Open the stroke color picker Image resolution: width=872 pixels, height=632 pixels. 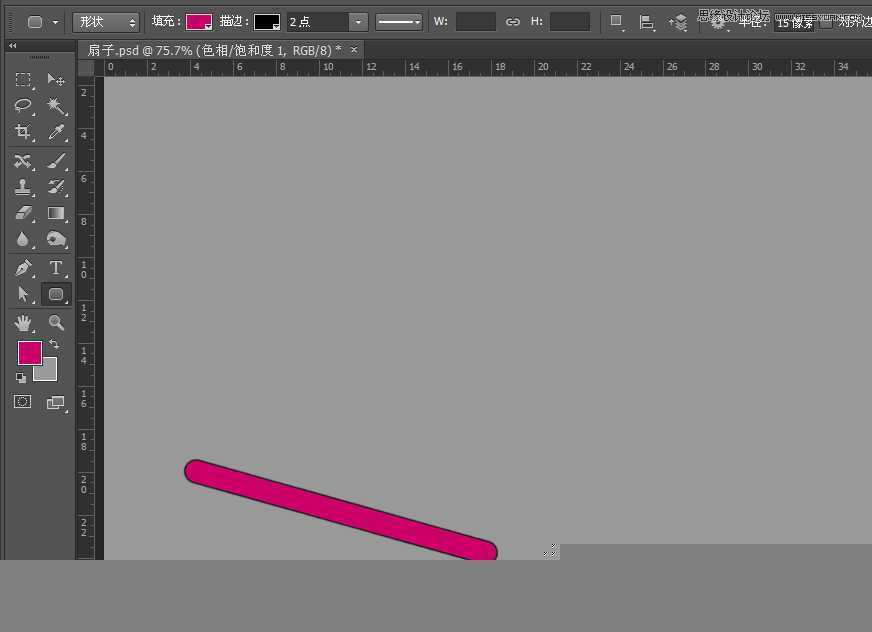tap(267, 22)
